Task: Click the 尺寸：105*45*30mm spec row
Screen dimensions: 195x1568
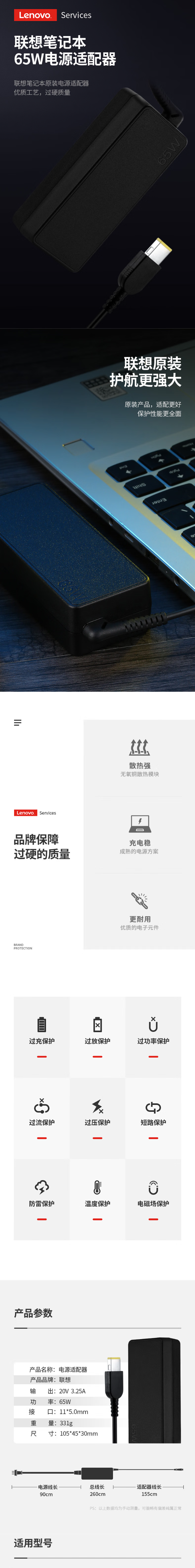Action: click(64, 1433)
